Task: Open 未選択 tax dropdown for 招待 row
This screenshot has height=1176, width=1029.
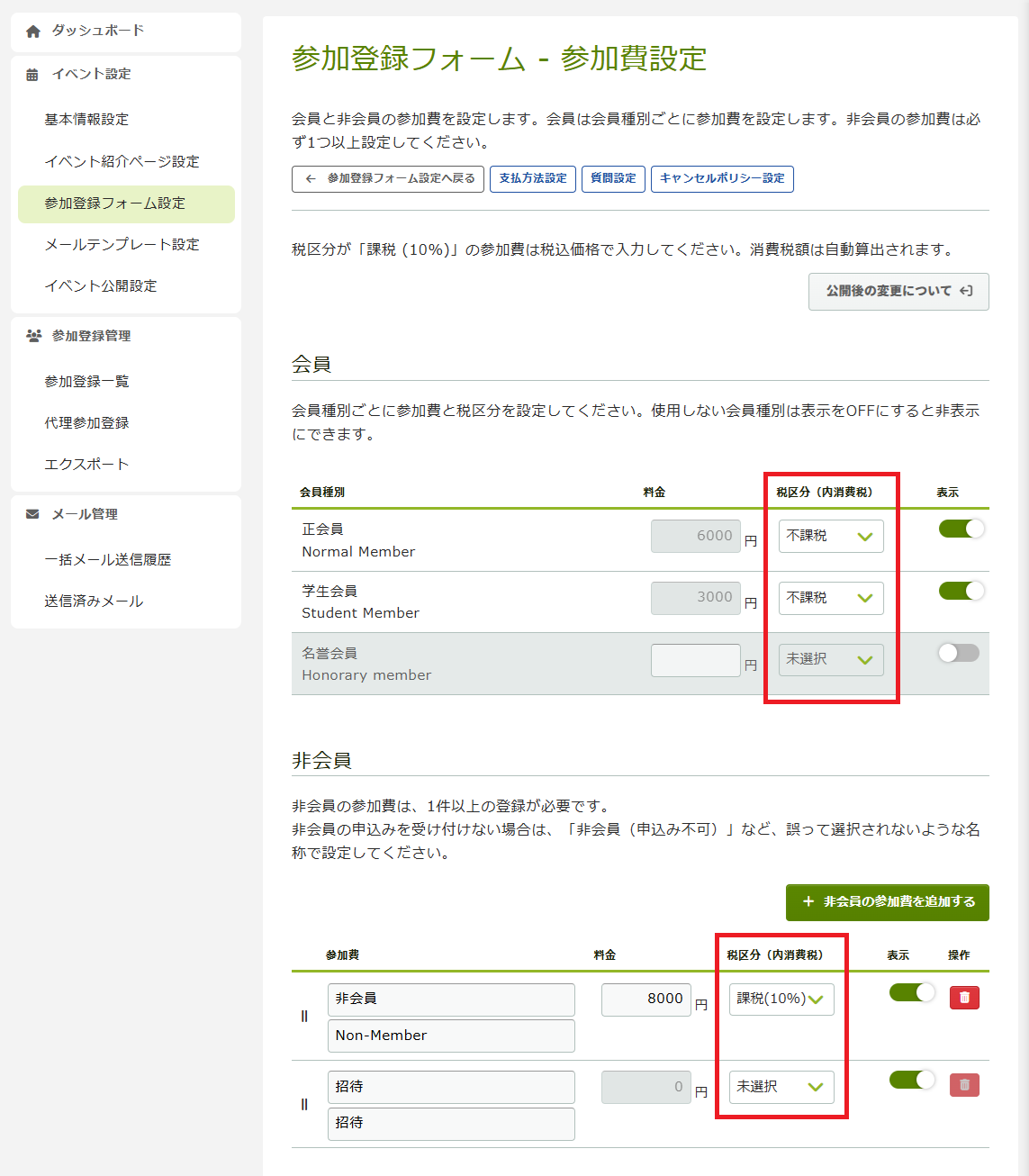Action: coord(781,1087)
